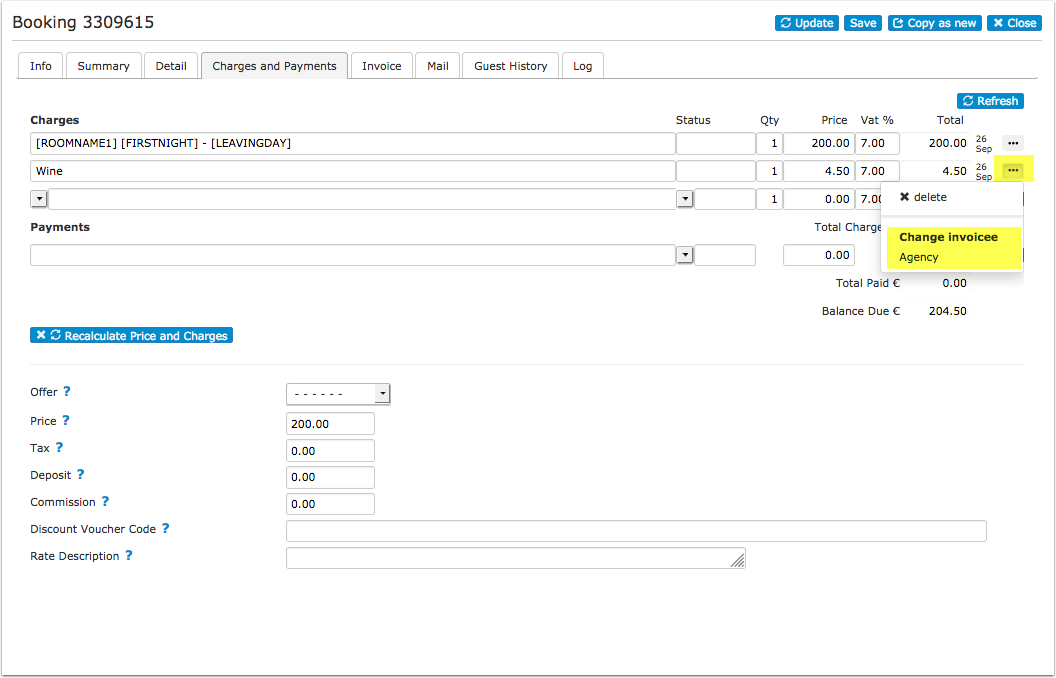Edit the Deposit input field
This screenshot has height=678, width=1056.
coord(330,477)
